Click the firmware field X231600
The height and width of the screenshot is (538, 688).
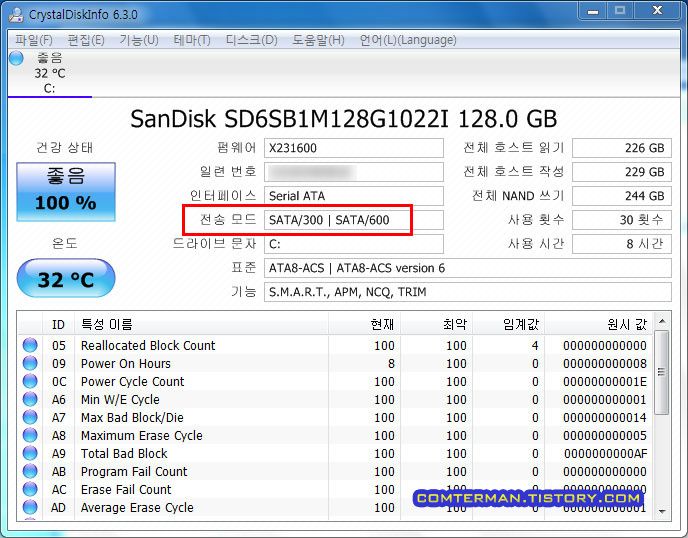coord(354,148)
